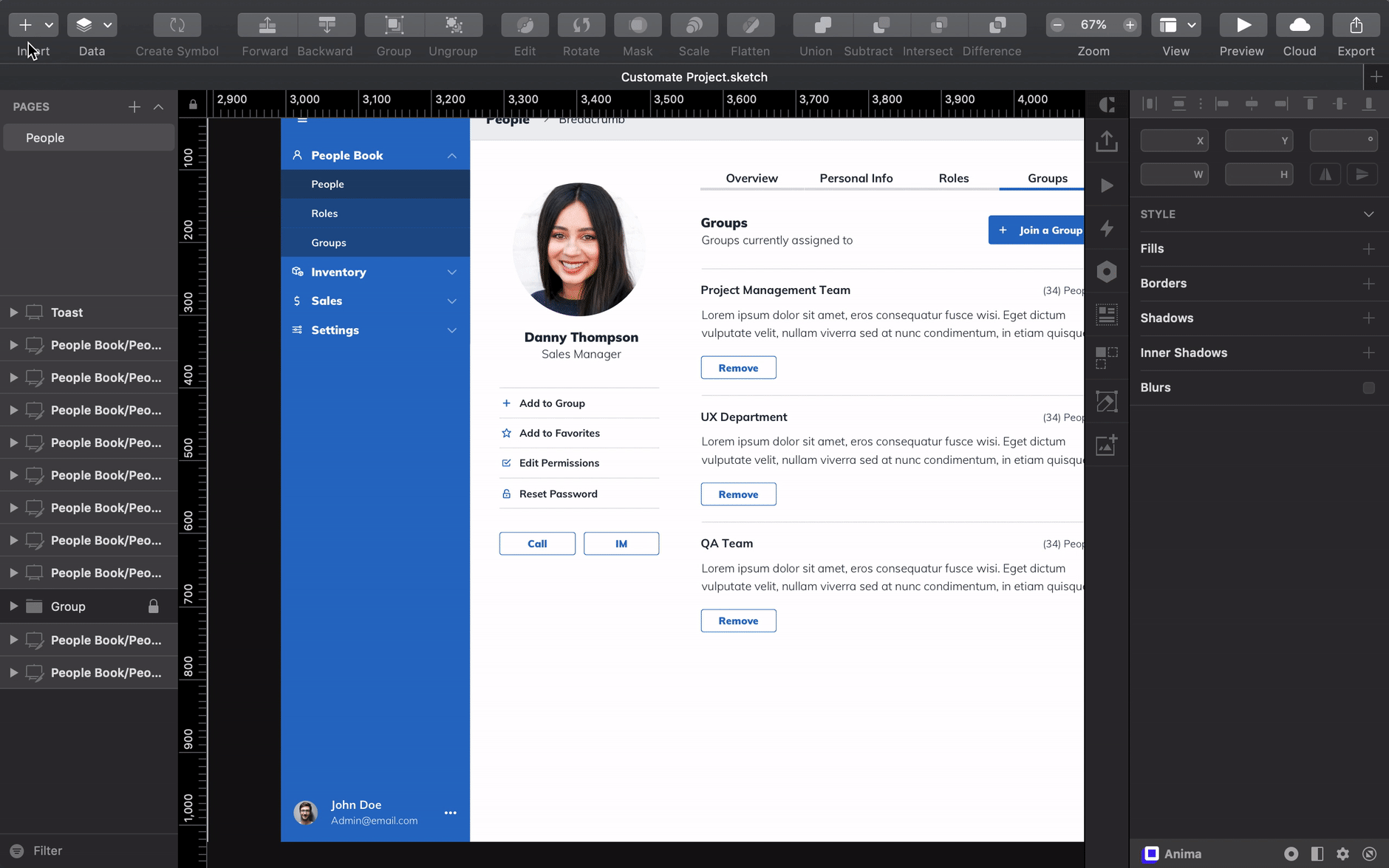The height and width of the screenshot is (868, 1389).
Task: Collapse the Style section
Action: click(1368, 214)
